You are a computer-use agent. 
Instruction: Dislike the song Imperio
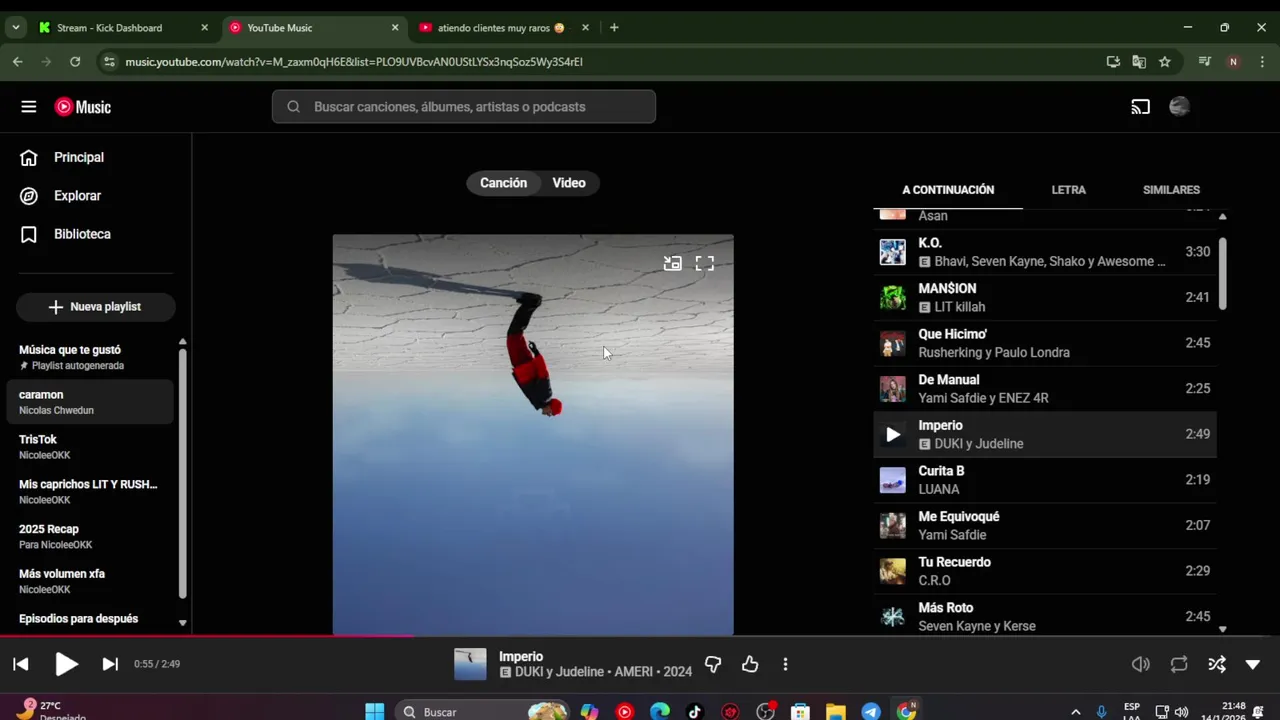[x=713, y=664]
